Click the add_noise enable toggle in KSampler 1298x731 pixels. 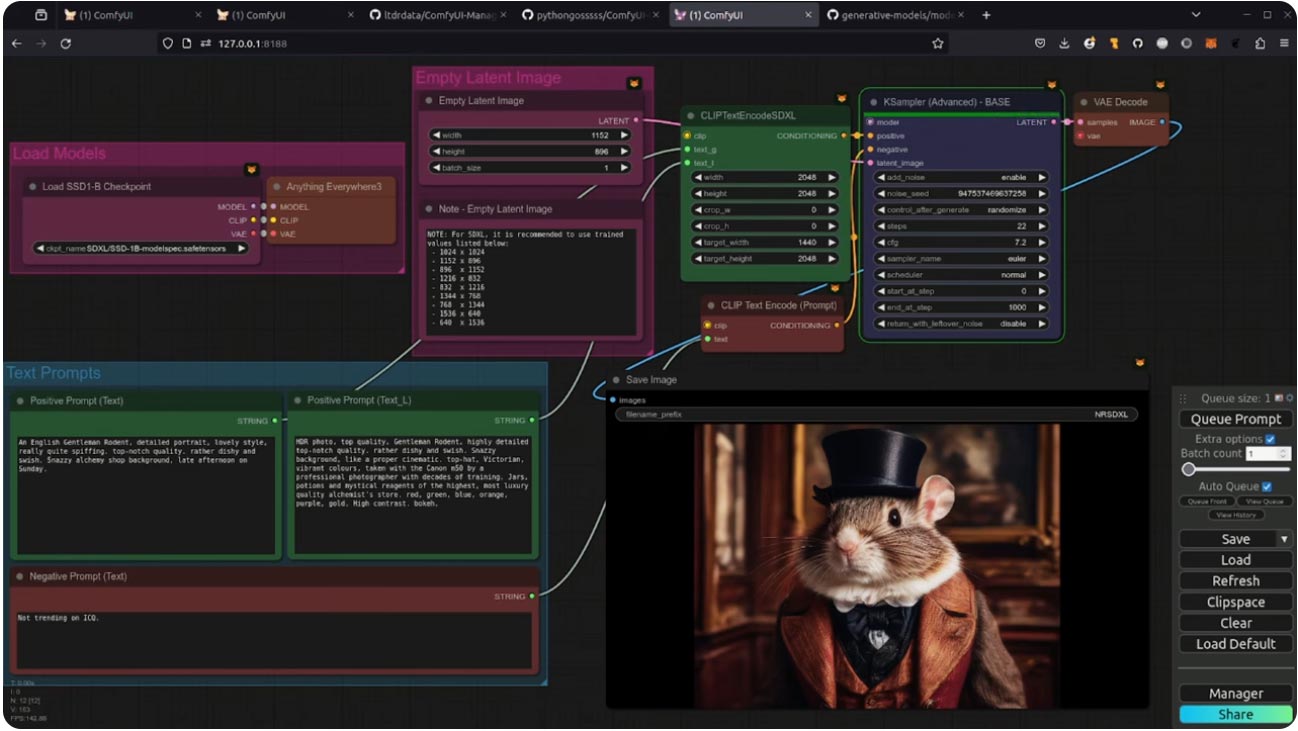(961, 178)
